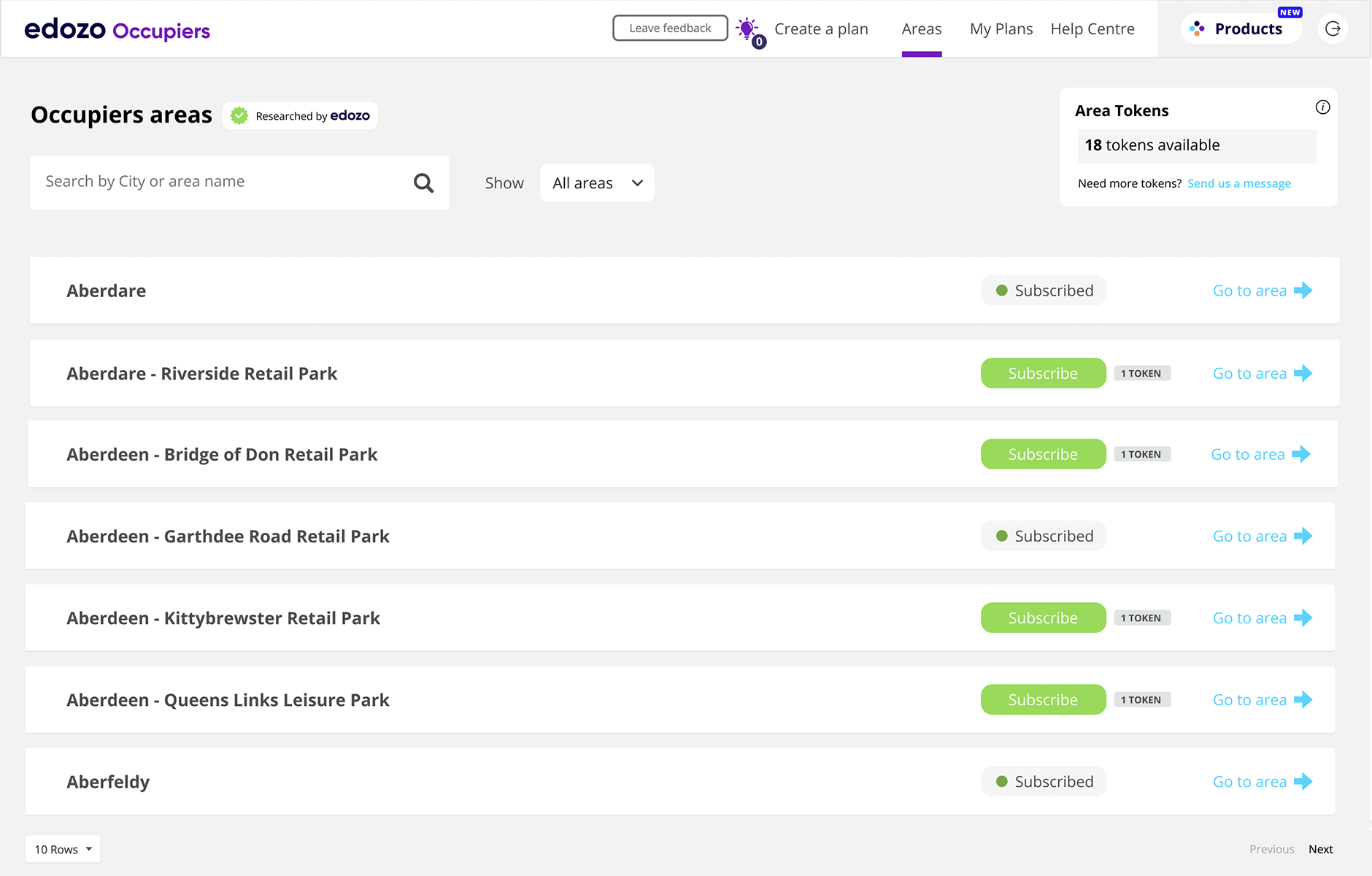Click the Aberdare area name
This screenshot has width=1372, height=876.
click(x=107, y=291)
